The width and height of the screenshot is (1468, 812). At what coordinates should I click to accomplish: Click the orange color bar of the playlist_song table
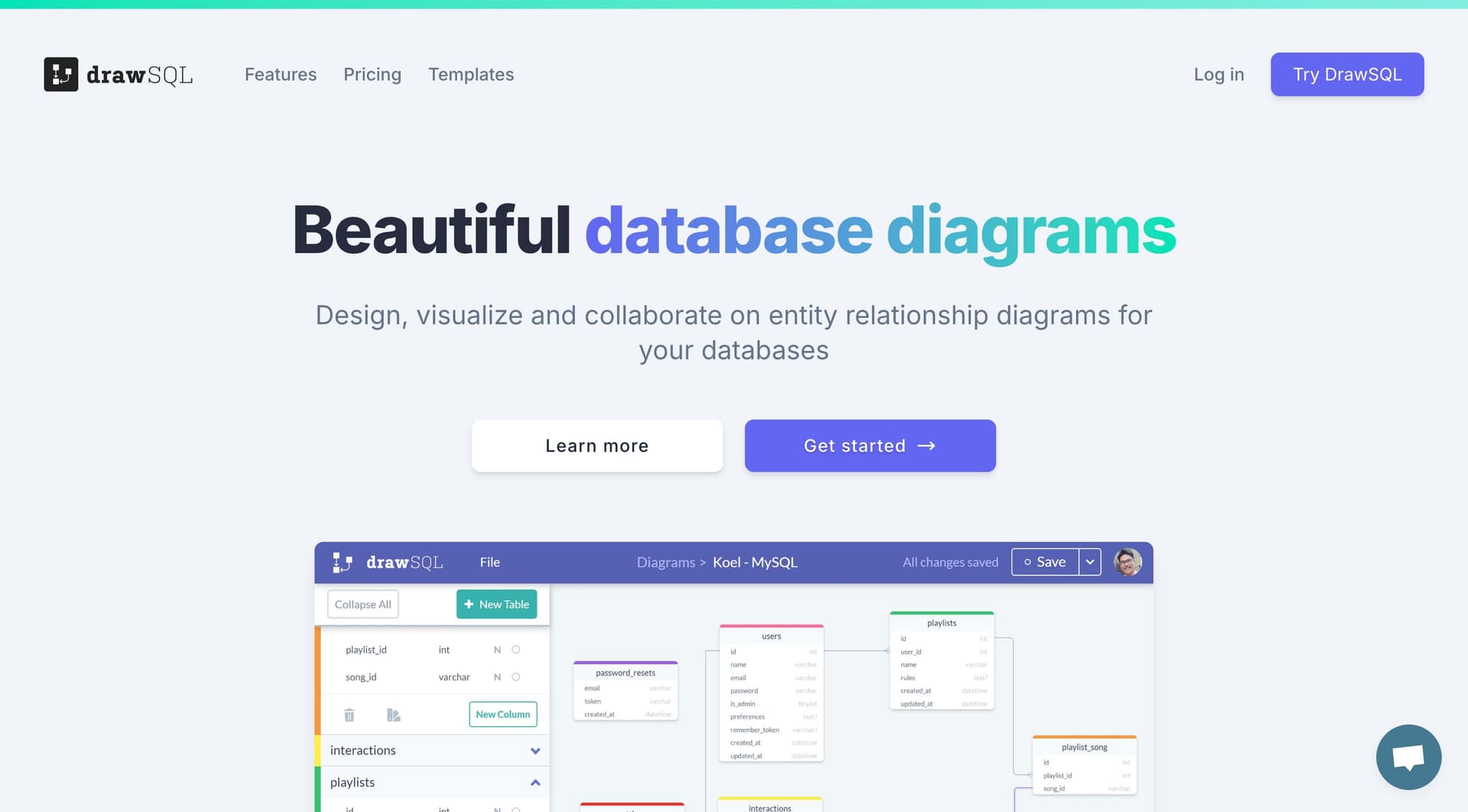coord(1084,737)
